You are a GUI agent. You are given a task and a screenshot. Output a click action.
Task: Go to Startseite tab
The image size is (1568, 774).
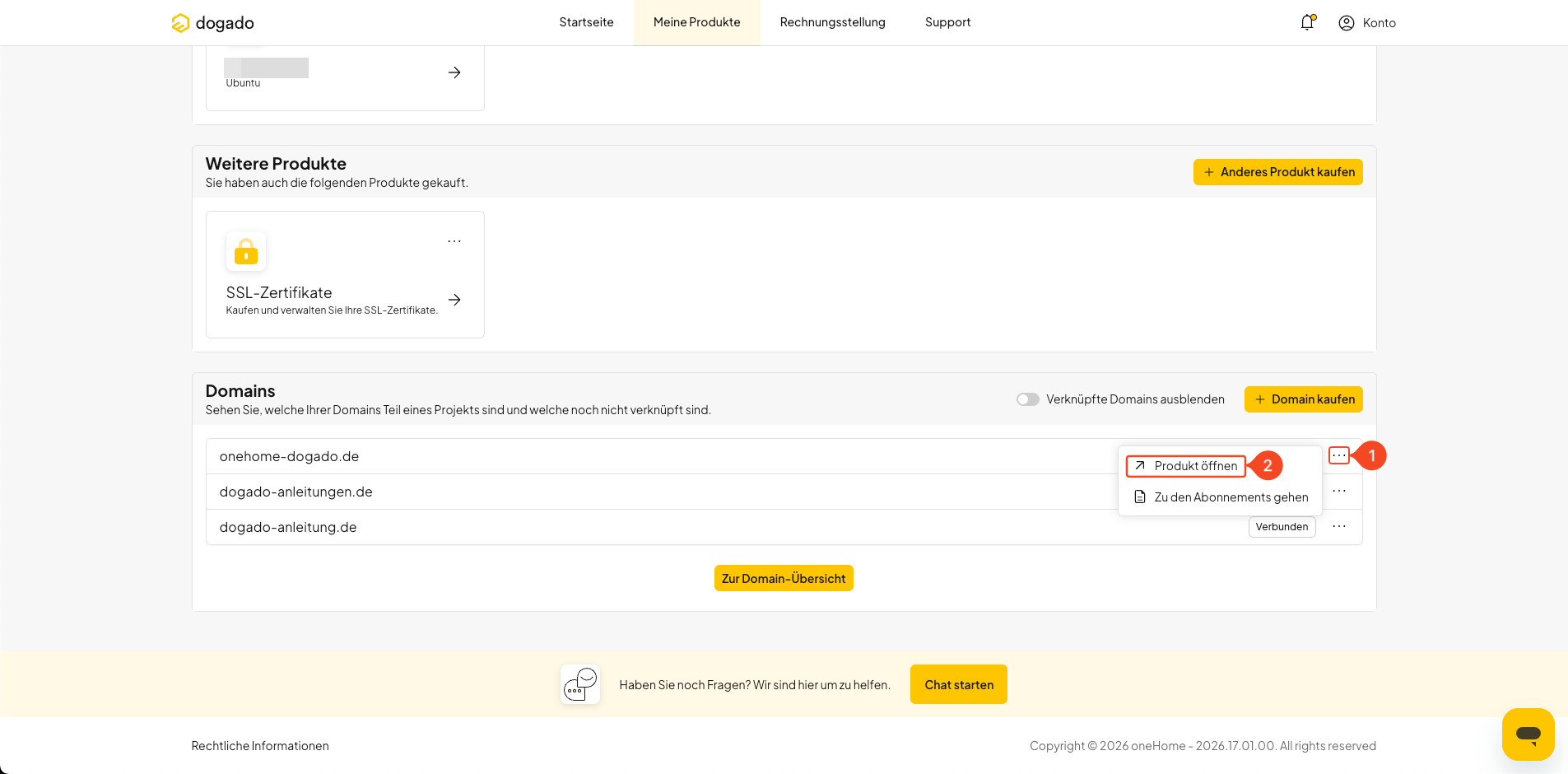pos(586,22)
